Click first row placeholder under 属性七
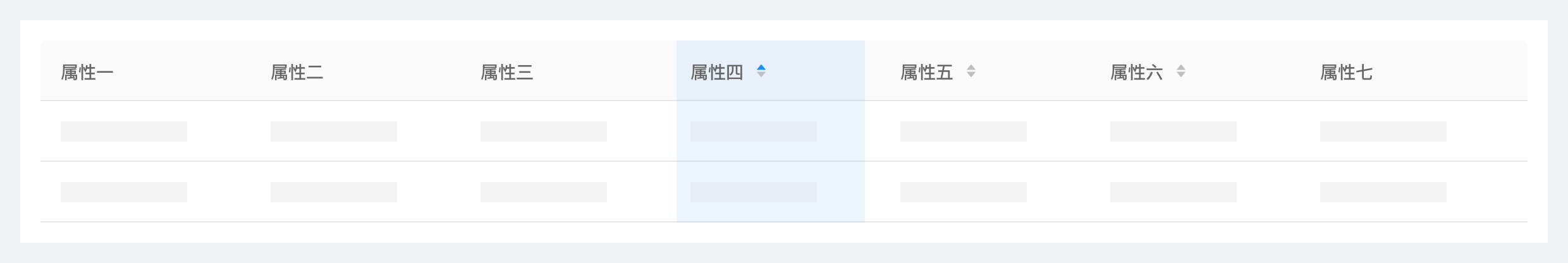Screen dimensions: 1568x263 (1383, 131)
